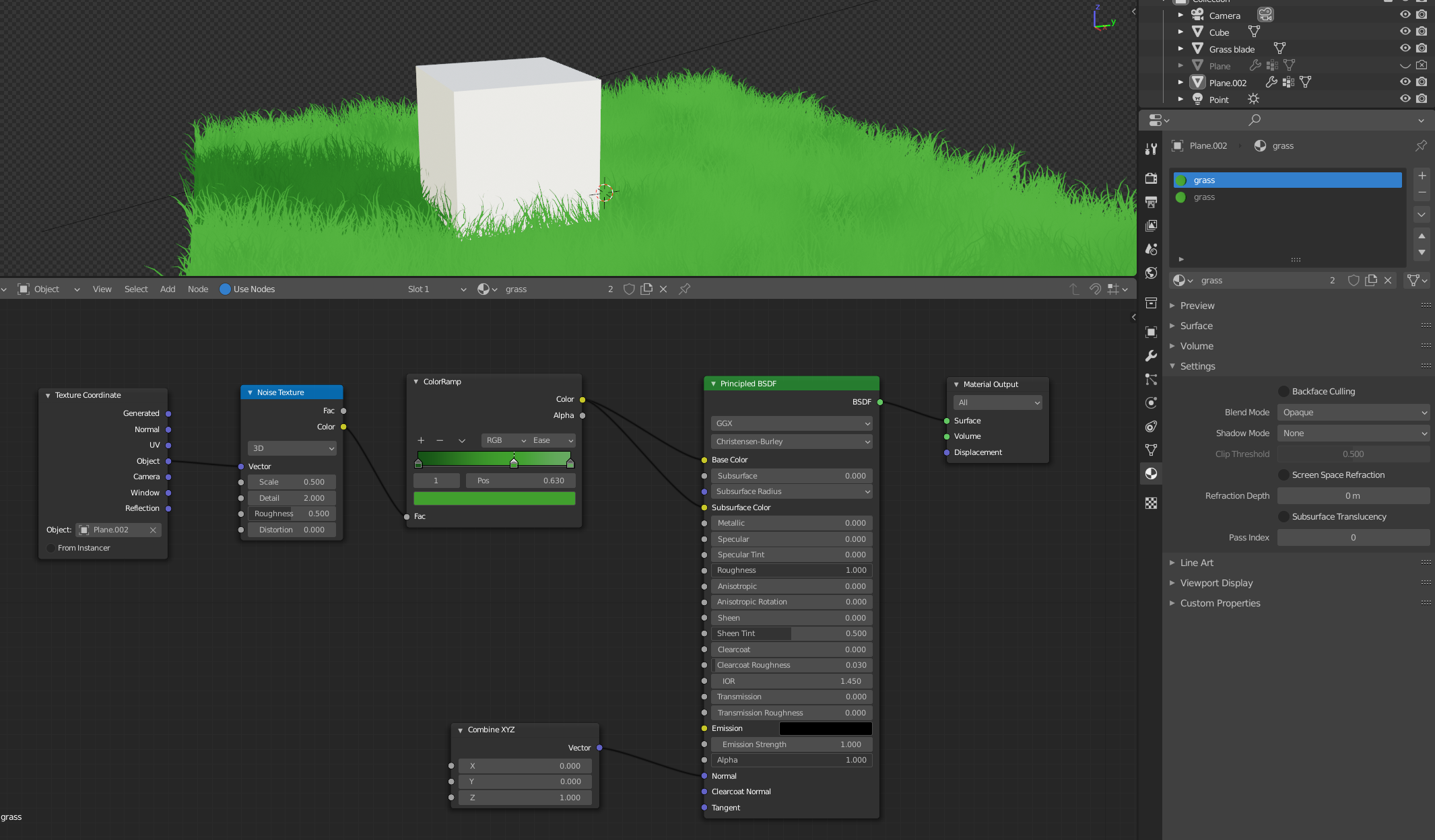
Task: Open the Render properties tab icon
Action: point(1151,178)
